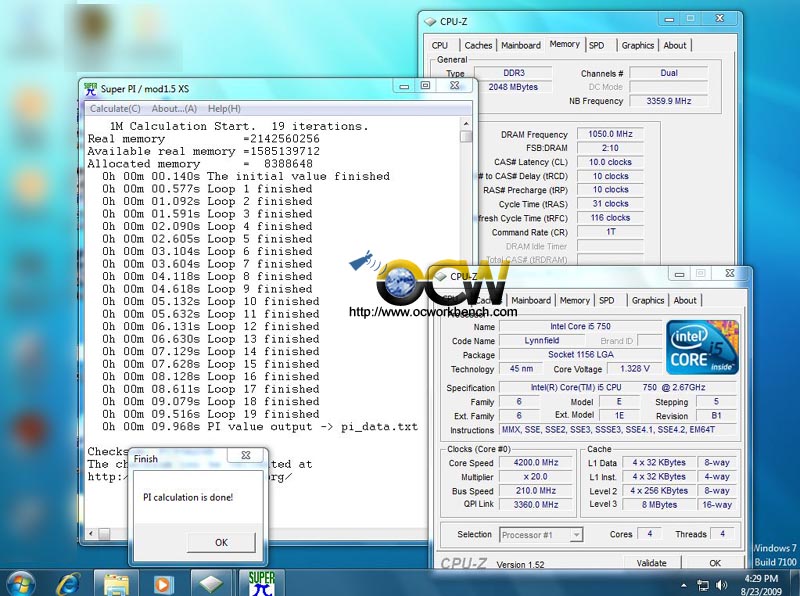
Task: Click Super PI vertical scrollbar up arrow
Action: tap(465, 124)
